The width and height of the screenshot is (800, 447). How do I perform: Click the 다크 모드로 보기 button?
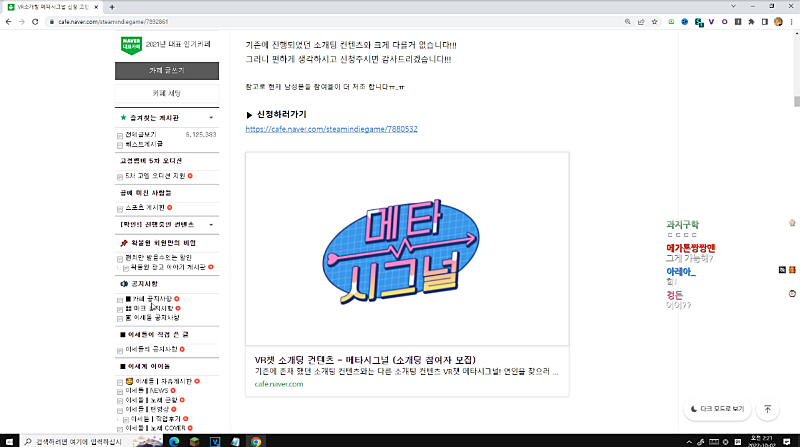coord(717,409)
